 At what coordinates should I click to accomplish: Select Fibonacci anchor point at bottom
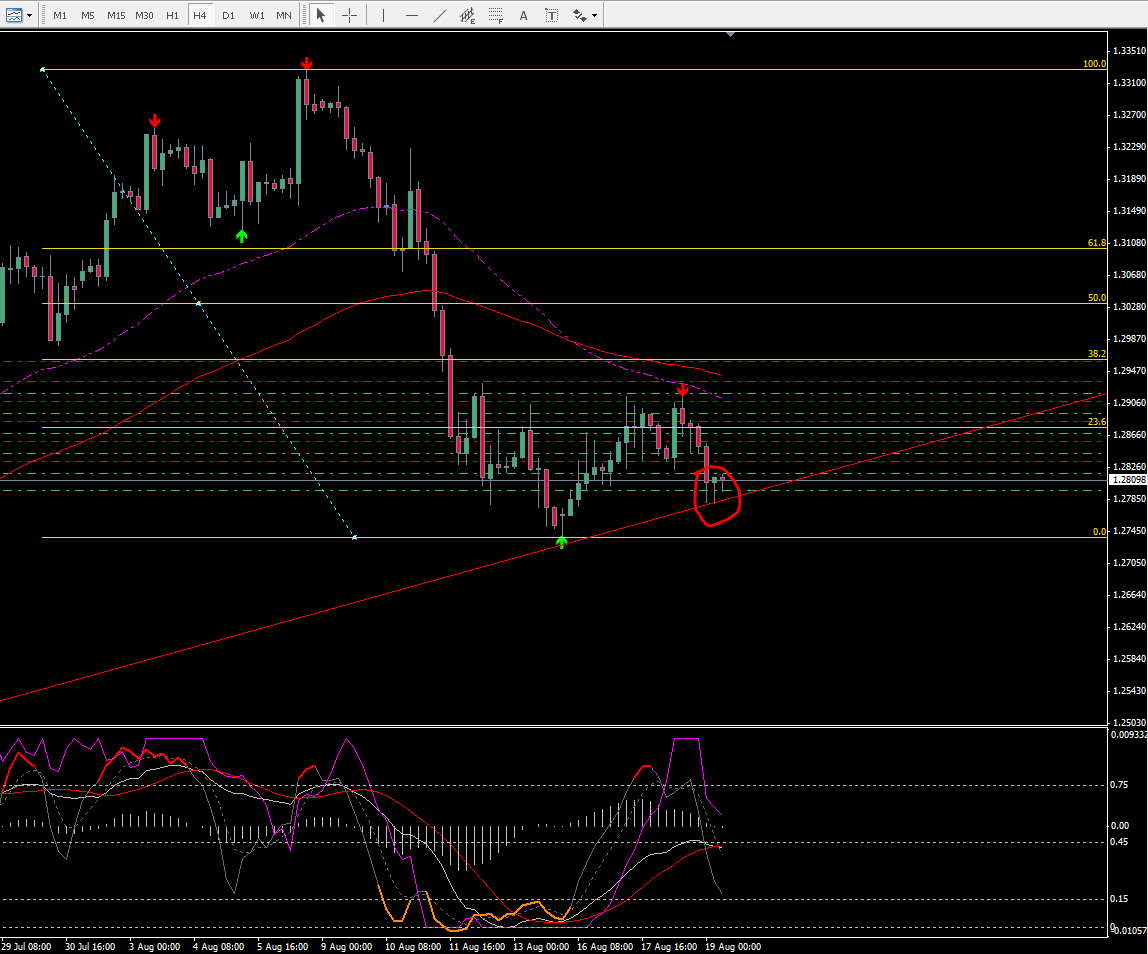(355, 537)
